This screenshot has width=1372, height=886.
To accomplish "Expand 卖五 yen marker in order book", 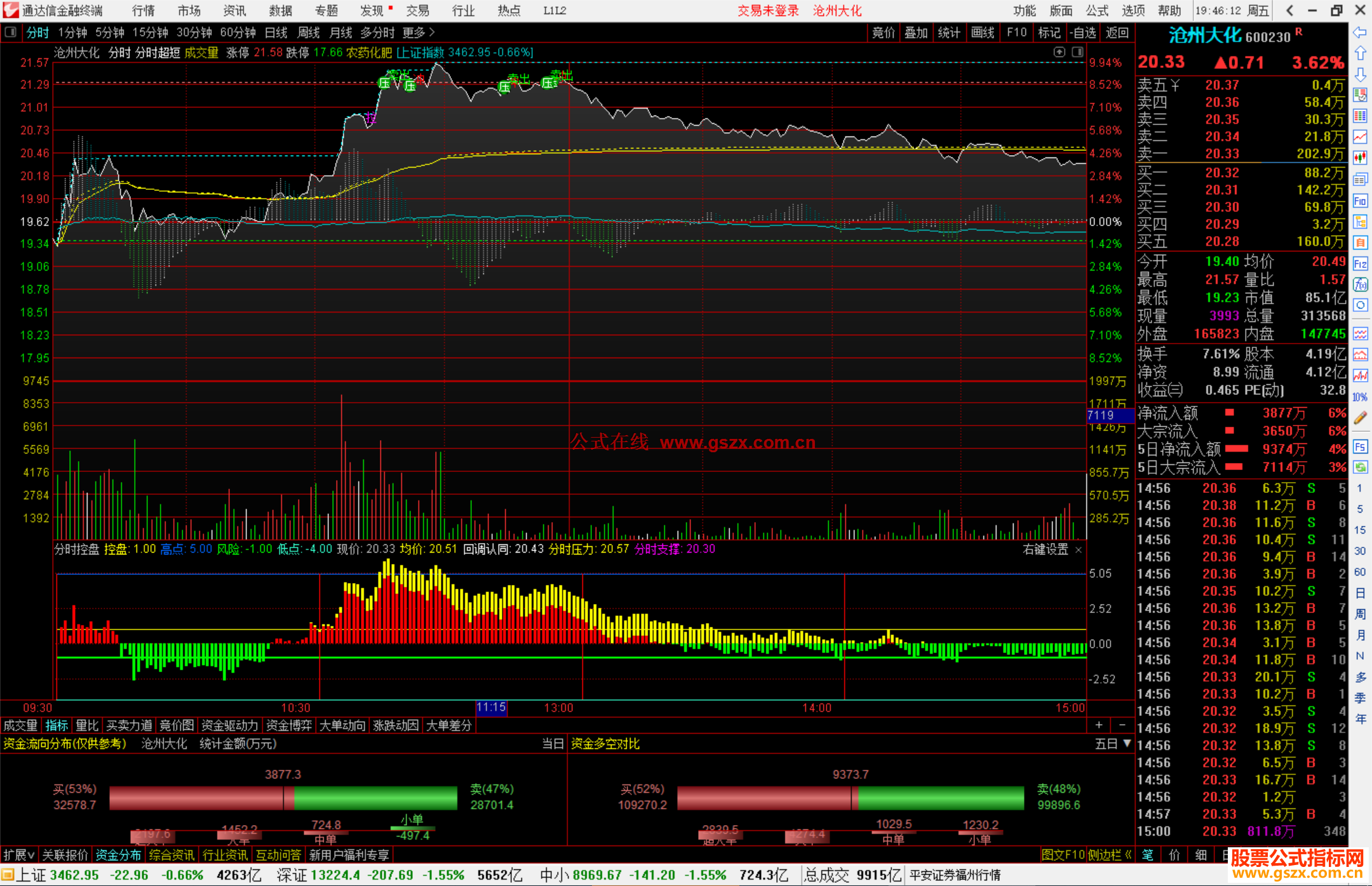I will click(1175, 84).
